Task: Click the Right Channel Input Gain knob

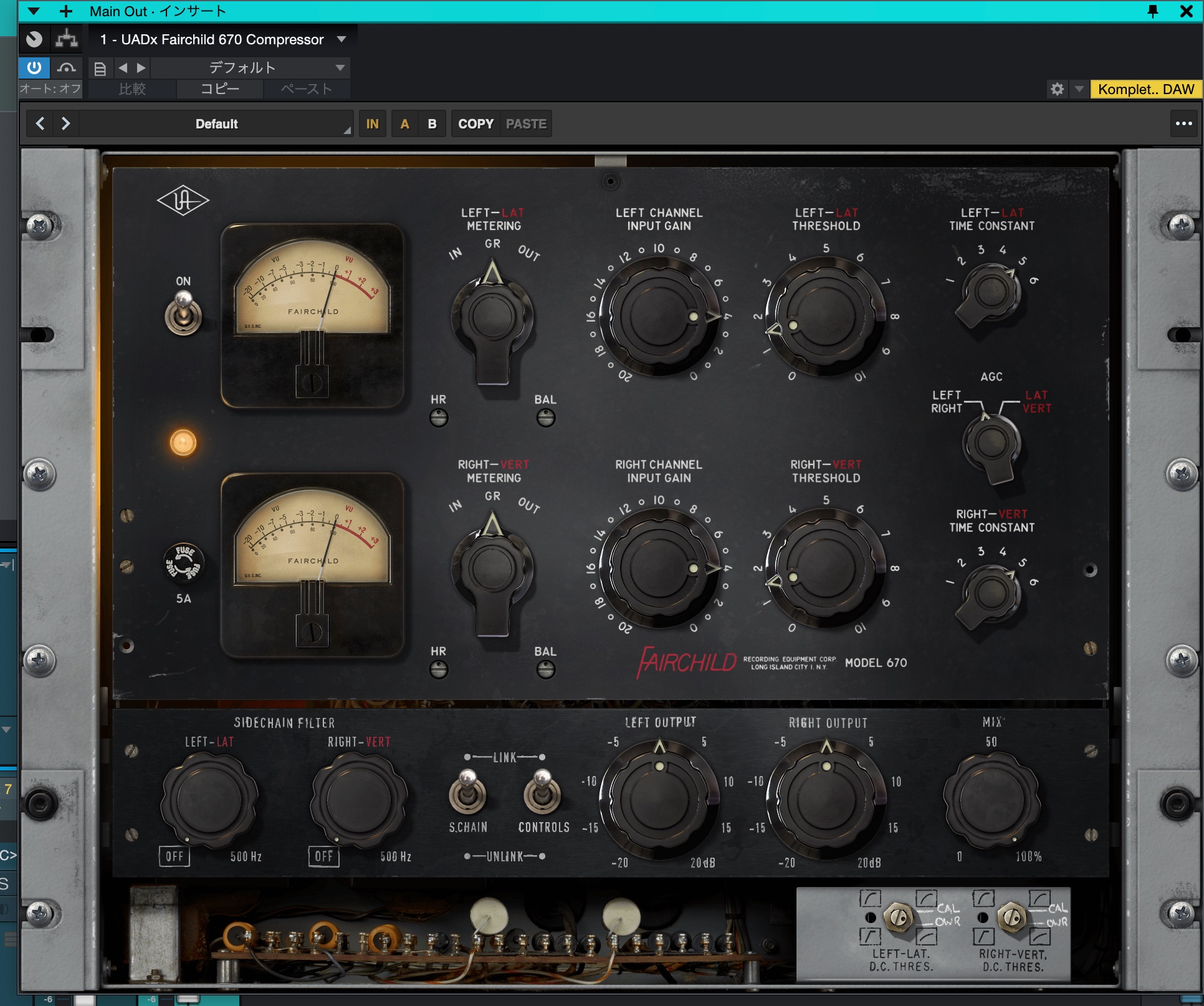Action: click(659, 568)
